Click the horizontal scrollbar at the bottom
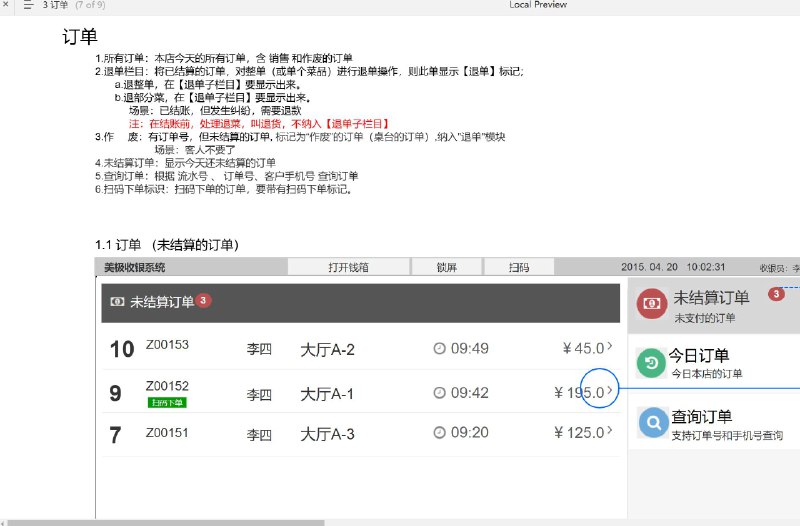The width and height of the screenshot is (800, 526). [x=166, y=523]
